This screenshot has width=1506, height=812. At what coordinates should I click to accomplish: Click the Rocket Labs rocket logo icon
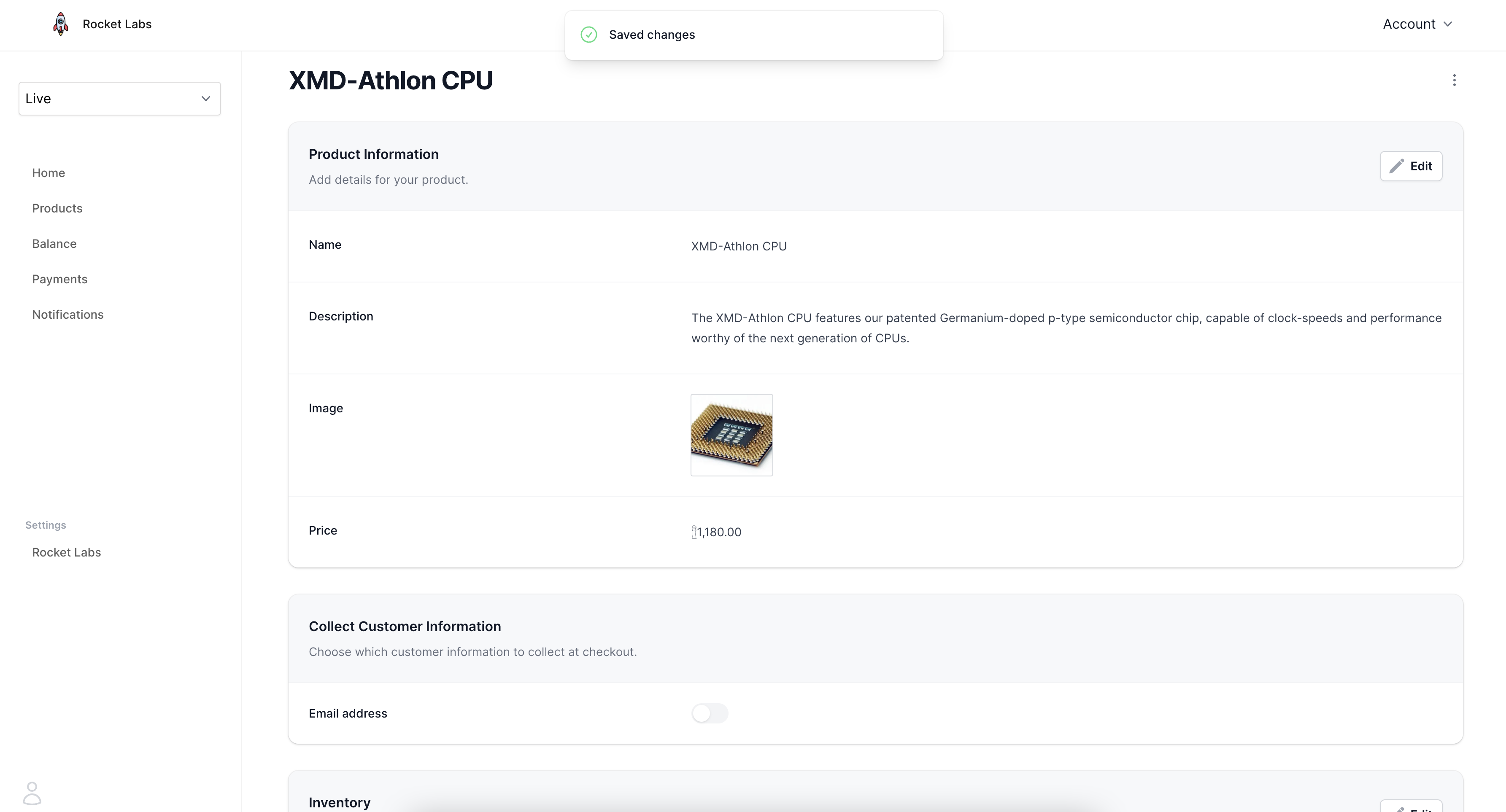point(61,24)
